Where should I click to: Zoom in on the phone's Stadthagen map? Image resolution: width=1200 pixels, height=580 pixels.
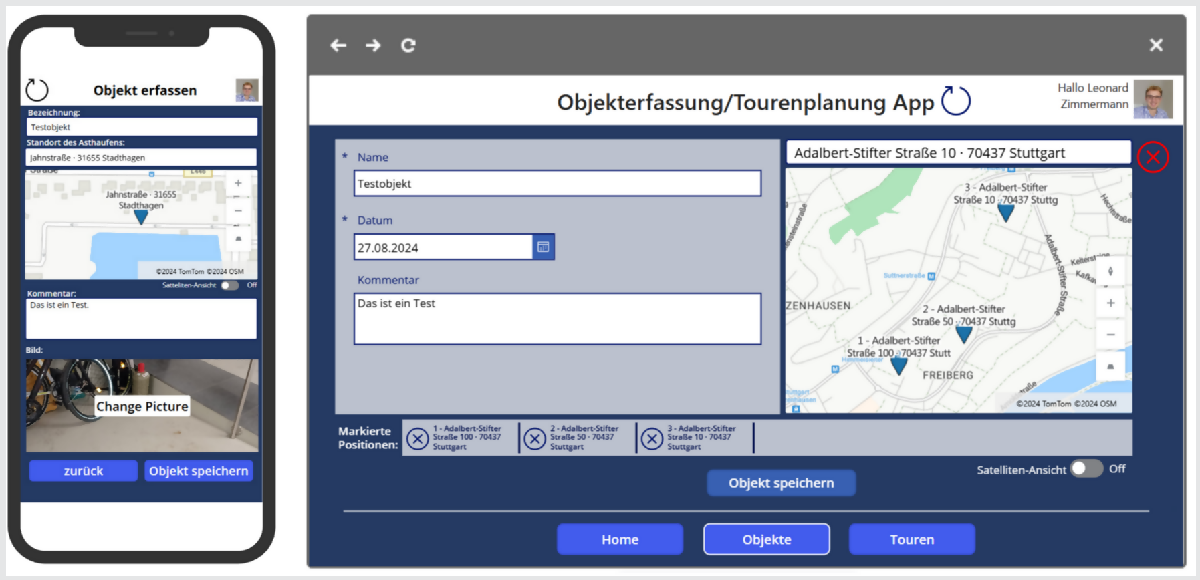point(237,184)
